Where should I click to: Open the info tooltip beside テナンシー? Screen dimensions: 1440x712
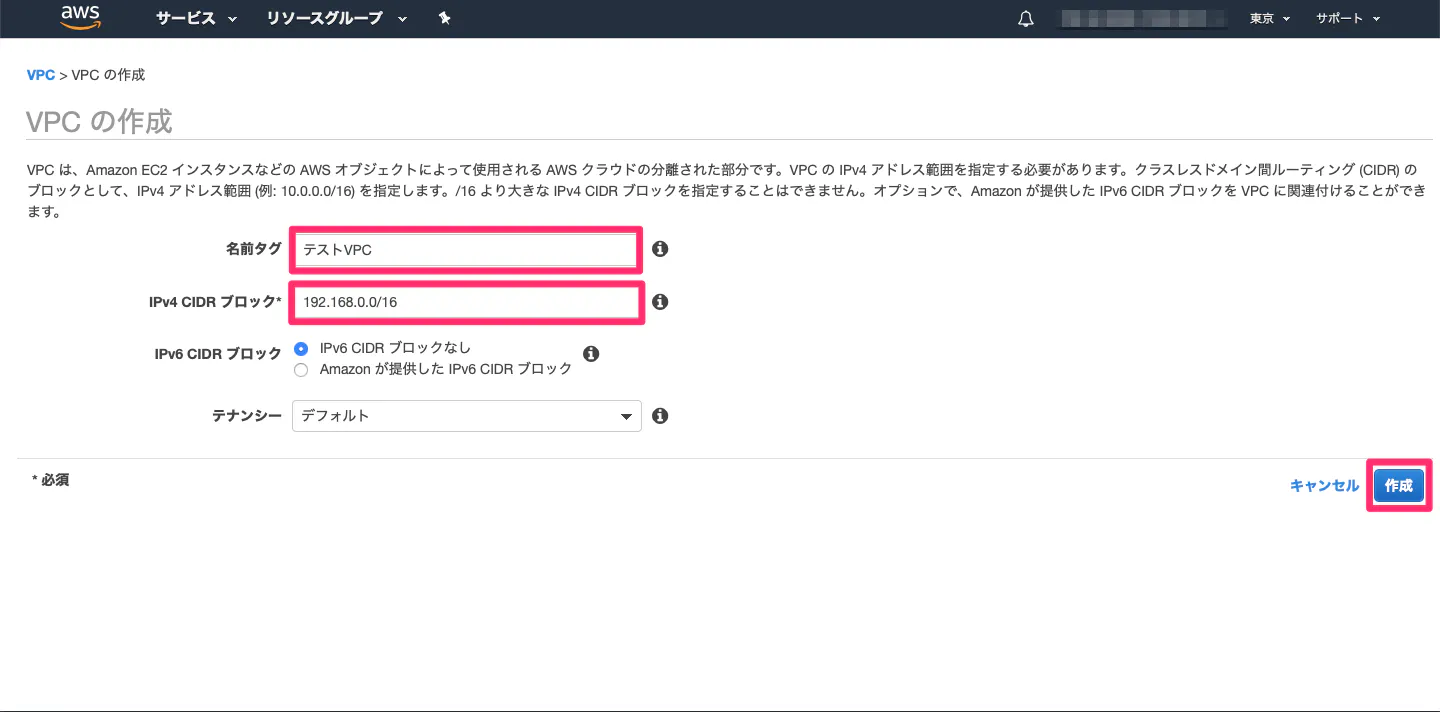(x=659, y=415)
